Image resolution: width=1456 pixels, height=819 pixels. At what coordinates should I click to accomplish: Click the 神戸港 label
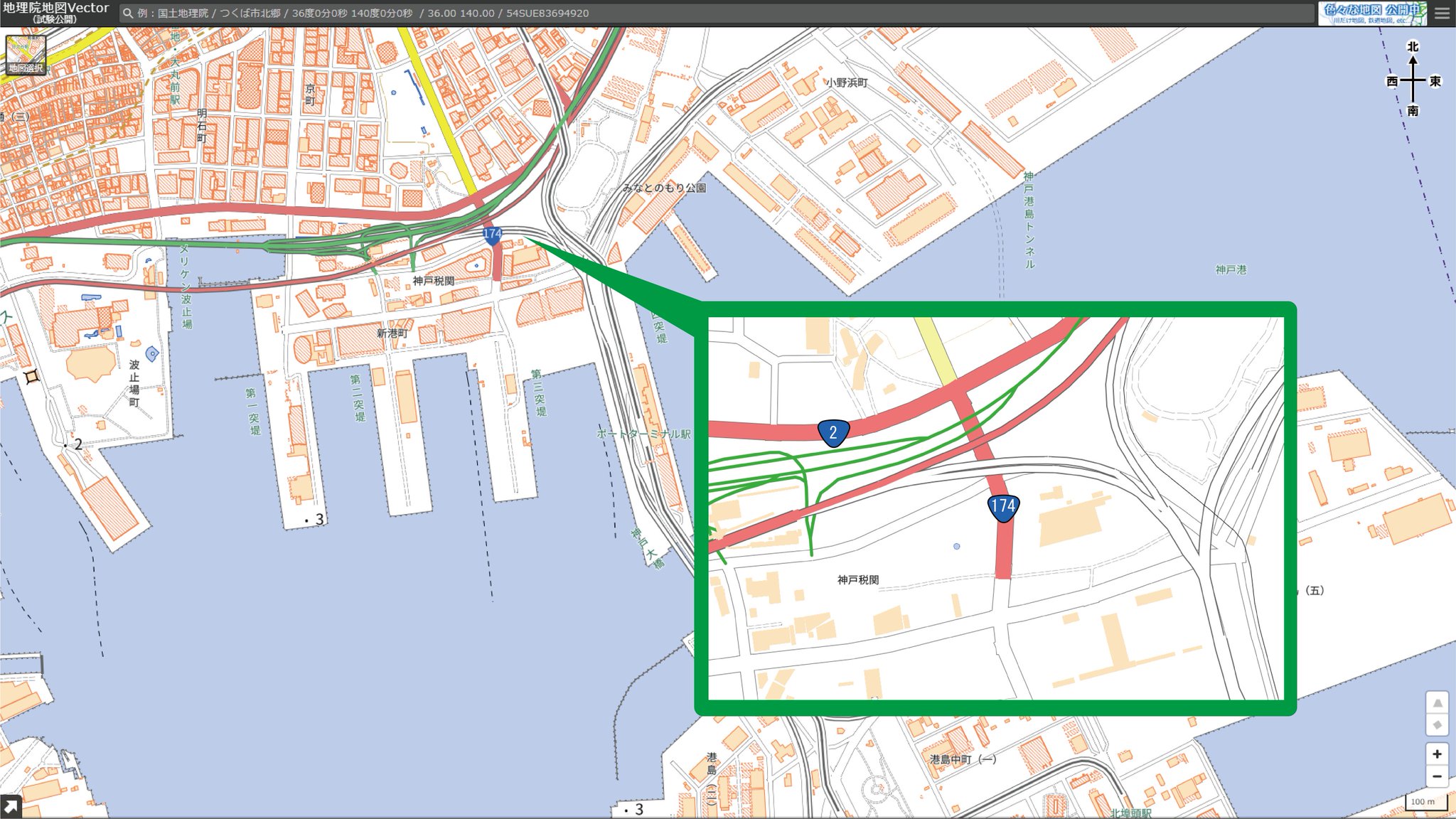[x=1231, y=269]
